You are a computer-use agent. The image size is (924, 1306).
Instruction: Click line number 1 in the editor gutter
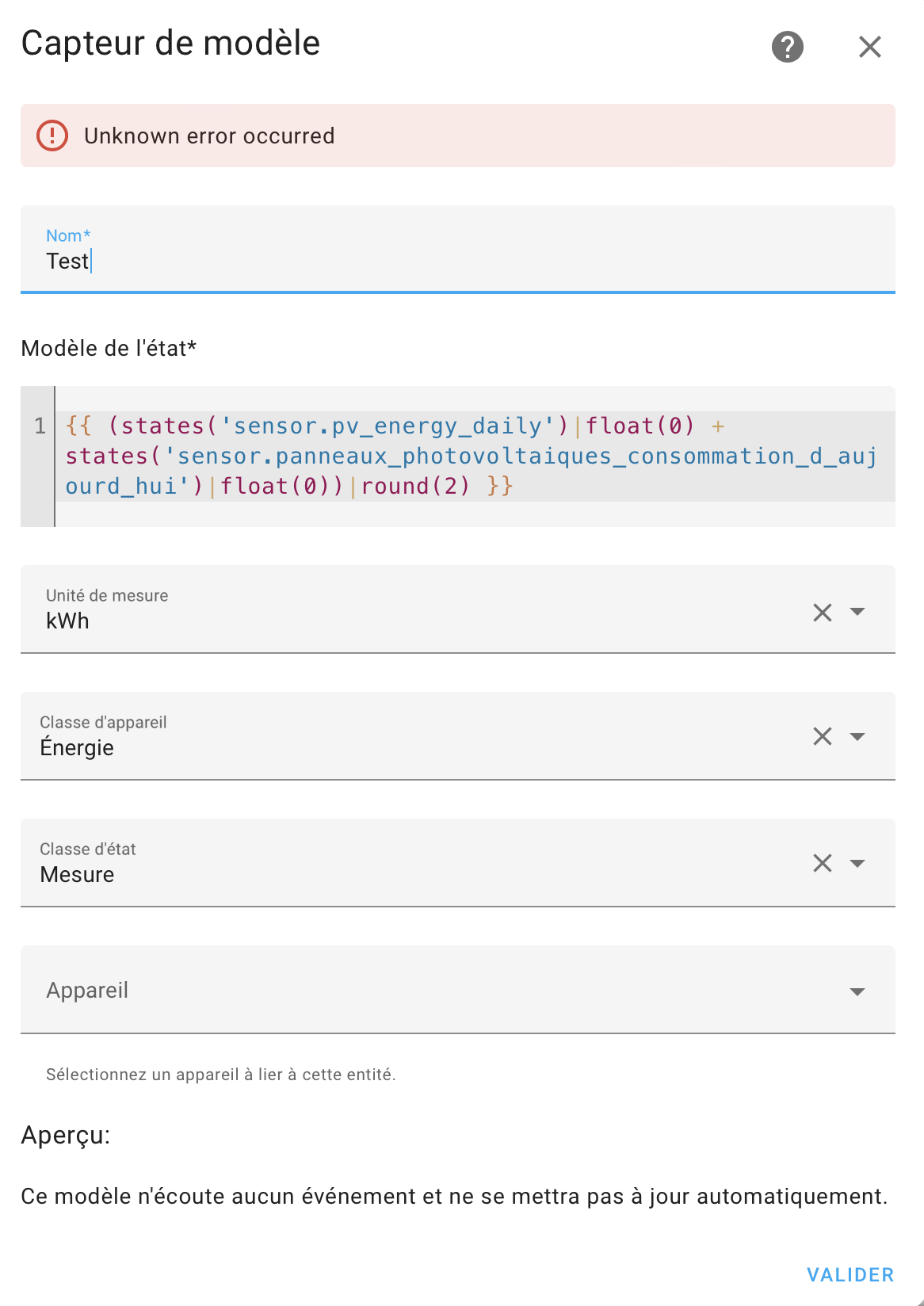(x=40, y=426)
